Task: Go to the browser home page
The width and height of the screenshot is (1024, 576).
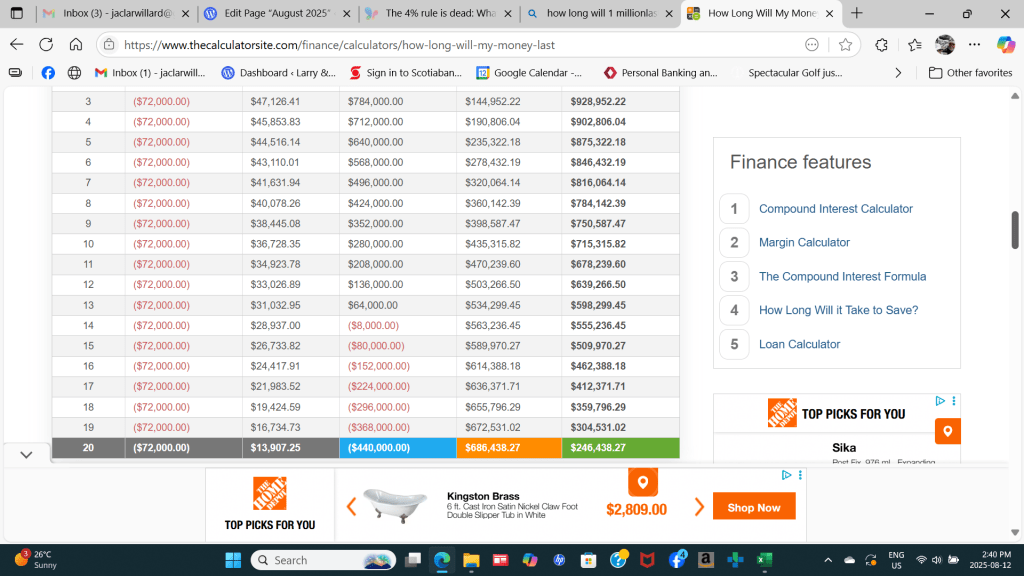Action: point(76,45)
